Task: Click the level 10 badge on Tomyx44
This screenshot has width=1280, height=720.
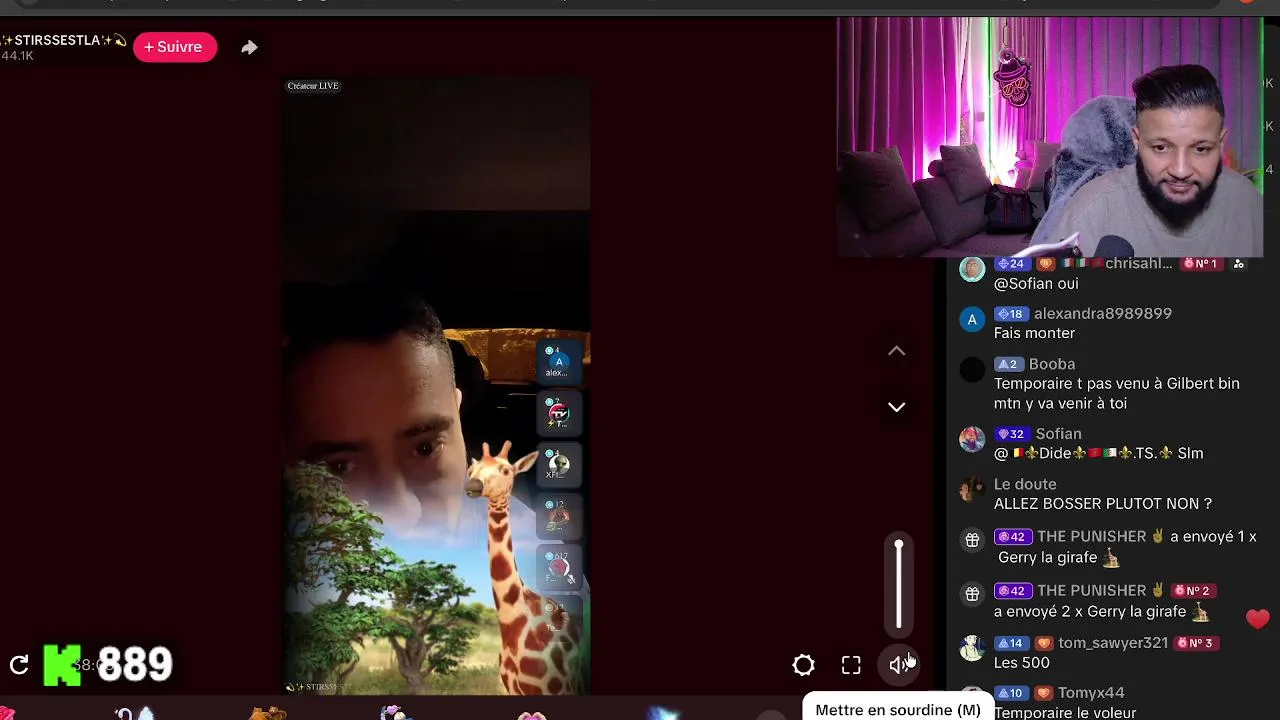Action: (1012, 693)
